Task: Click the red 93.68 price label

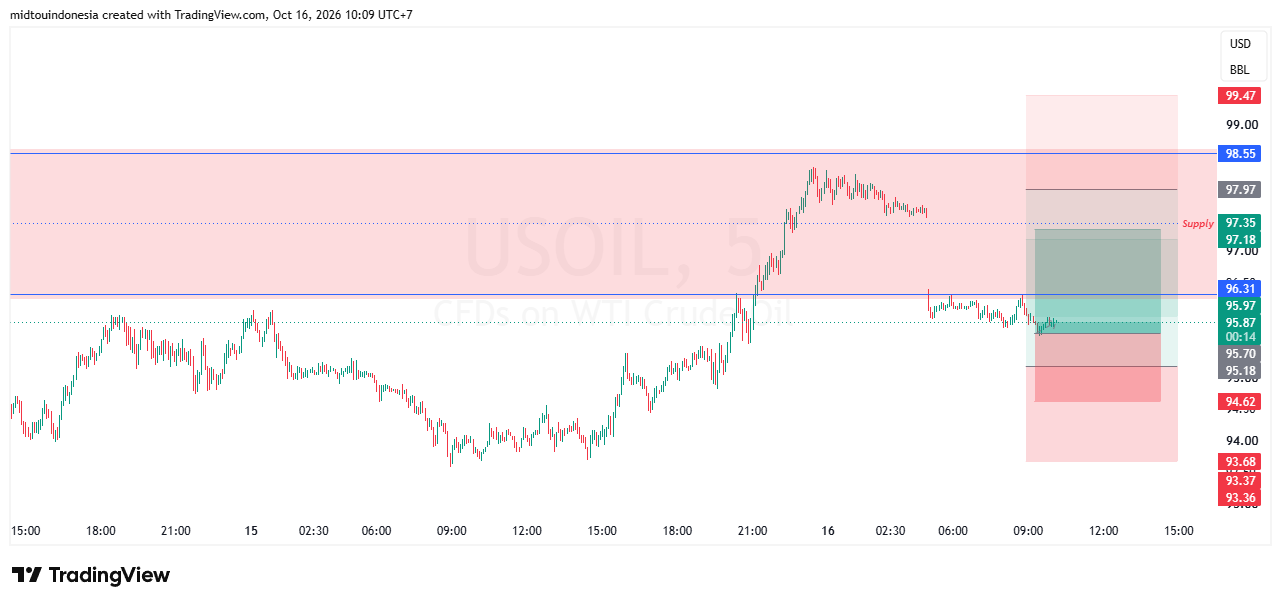Action: pos(1239,461)
